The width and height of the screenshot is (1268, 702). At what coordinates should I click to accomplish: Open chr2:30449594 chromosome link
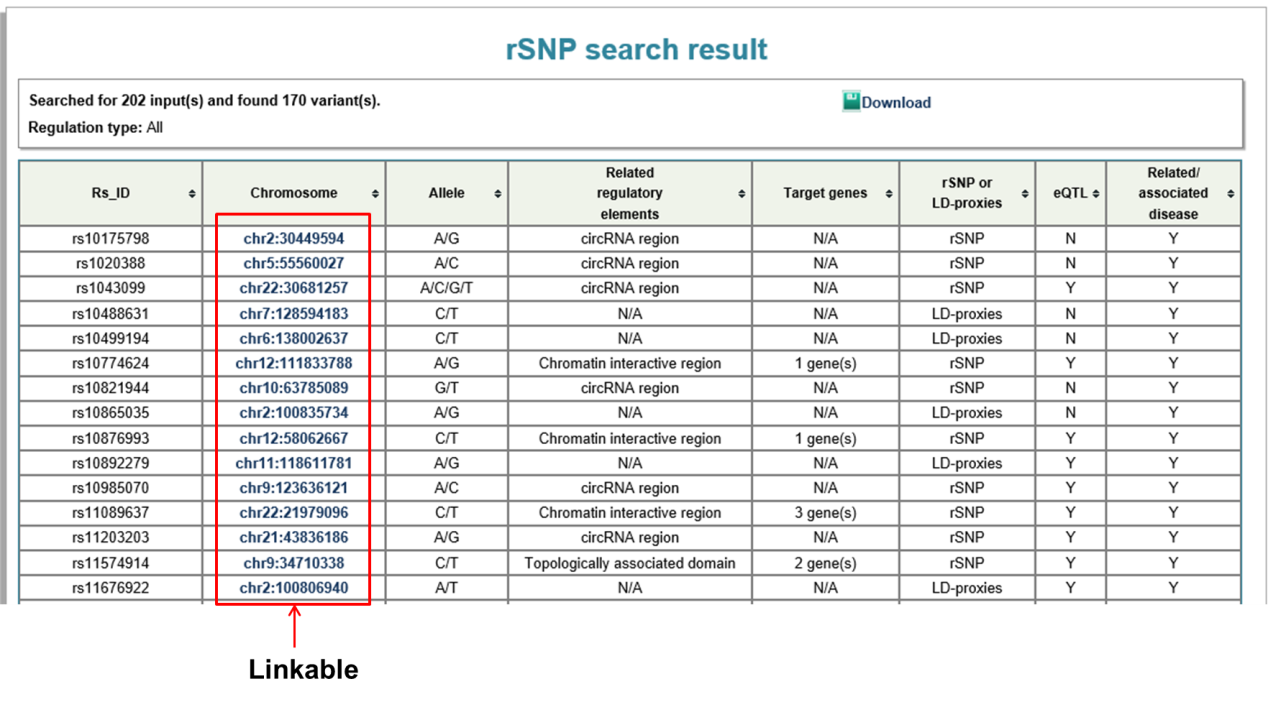pyautogui.click(x=294, y=239)
